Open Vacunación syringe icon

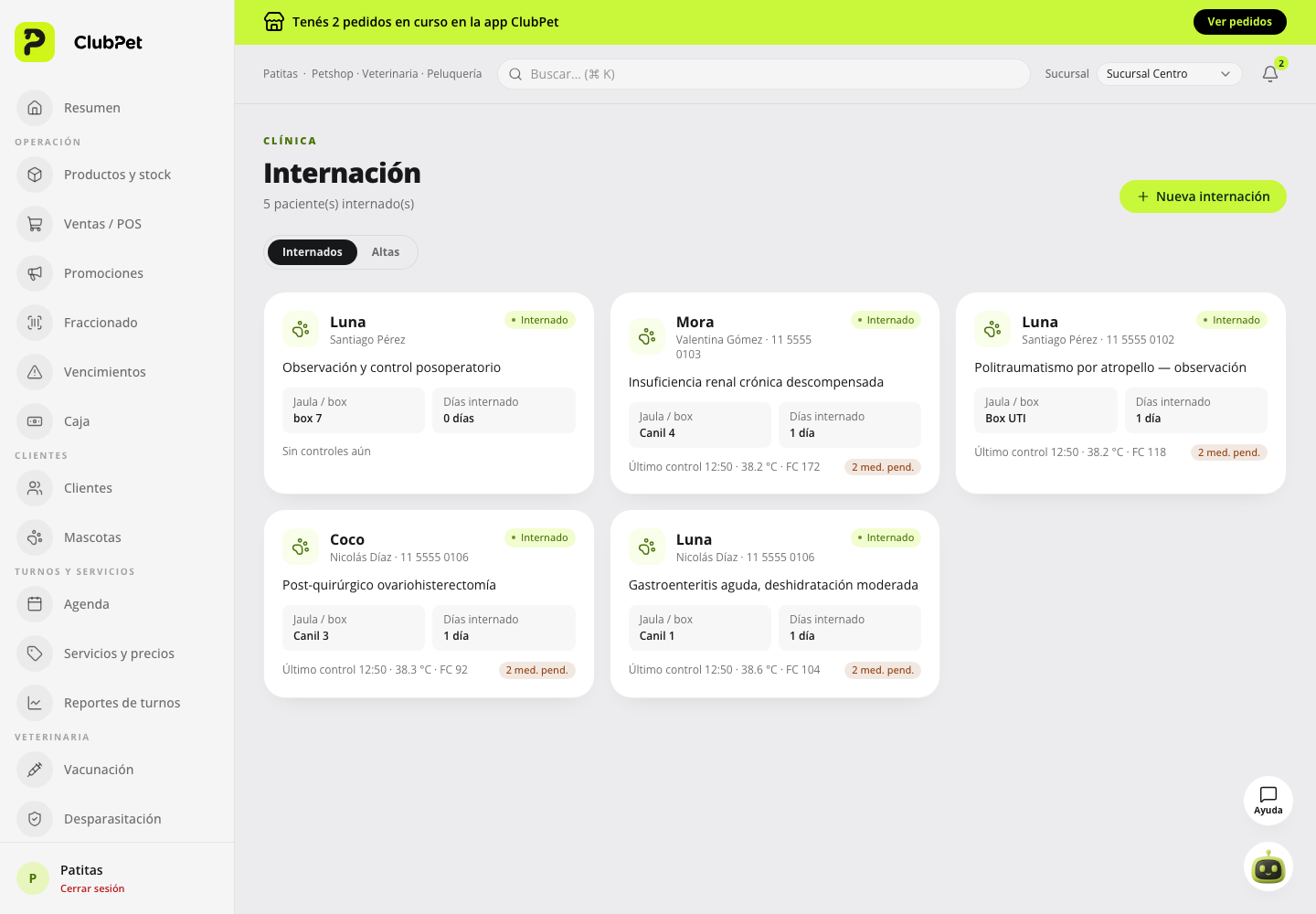35,770
